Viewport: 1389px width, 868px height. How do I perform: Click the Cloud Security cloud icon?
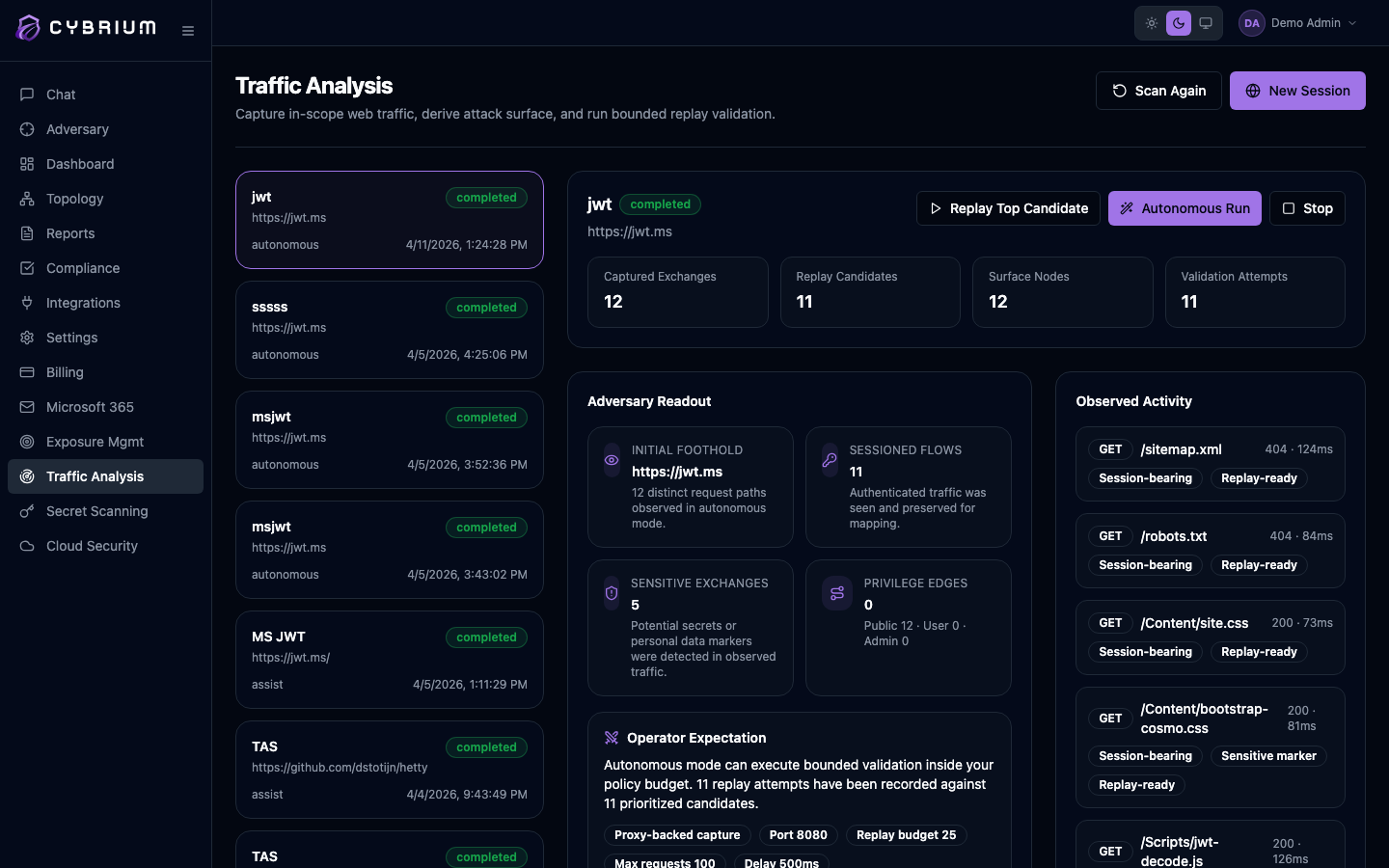point(27,546)
